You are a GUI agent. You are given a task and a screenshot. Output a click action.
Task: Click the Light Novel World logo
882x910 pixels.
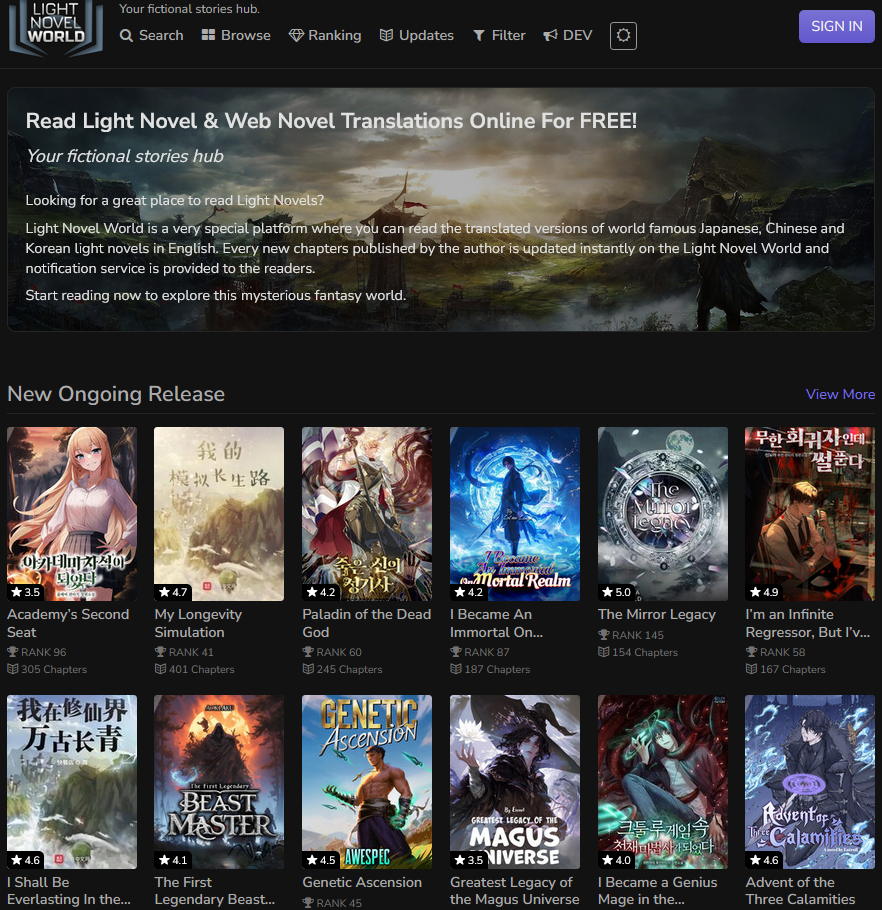pos(55,28)
